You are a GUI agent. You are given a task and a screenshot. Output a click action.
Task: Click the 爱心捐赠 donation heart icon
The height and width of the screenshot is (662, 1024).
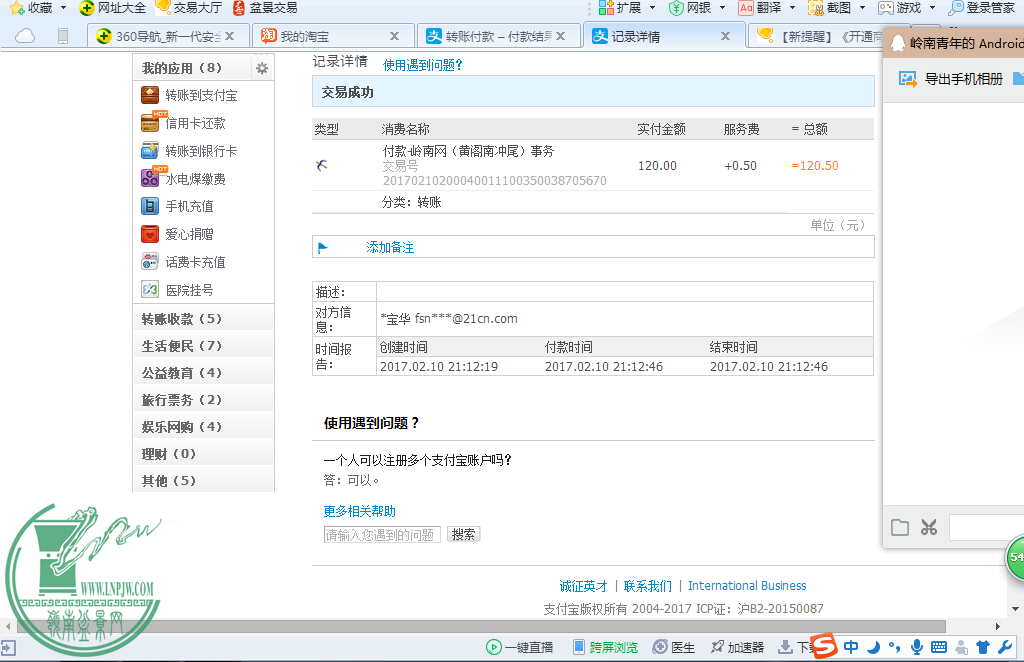coord(150,234)
